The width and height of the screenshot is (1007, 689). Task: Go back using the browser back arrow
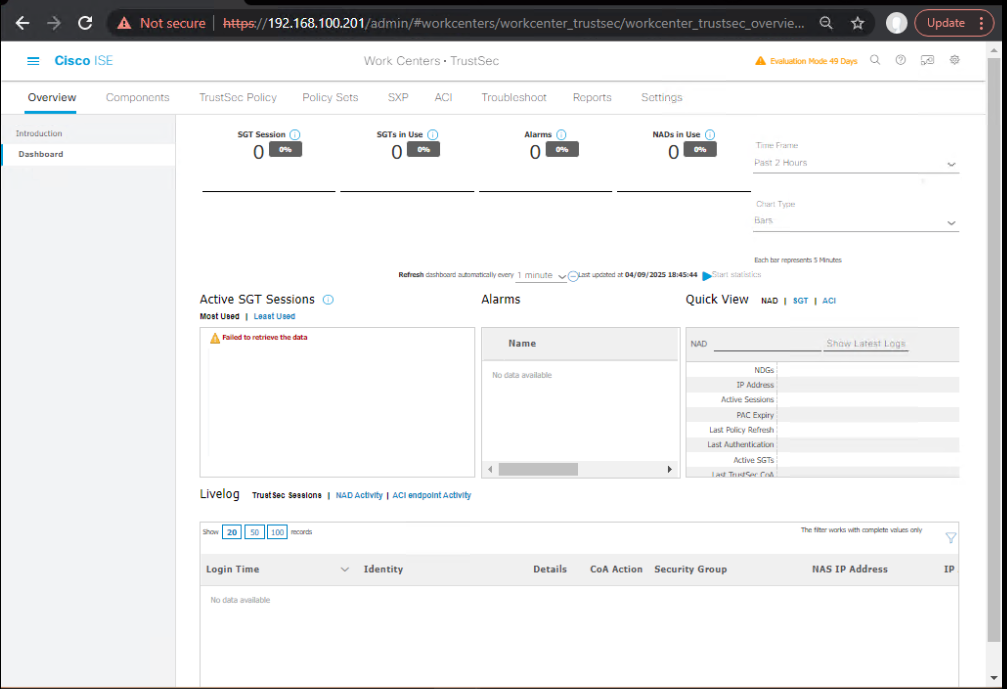(x=22, y=23)
